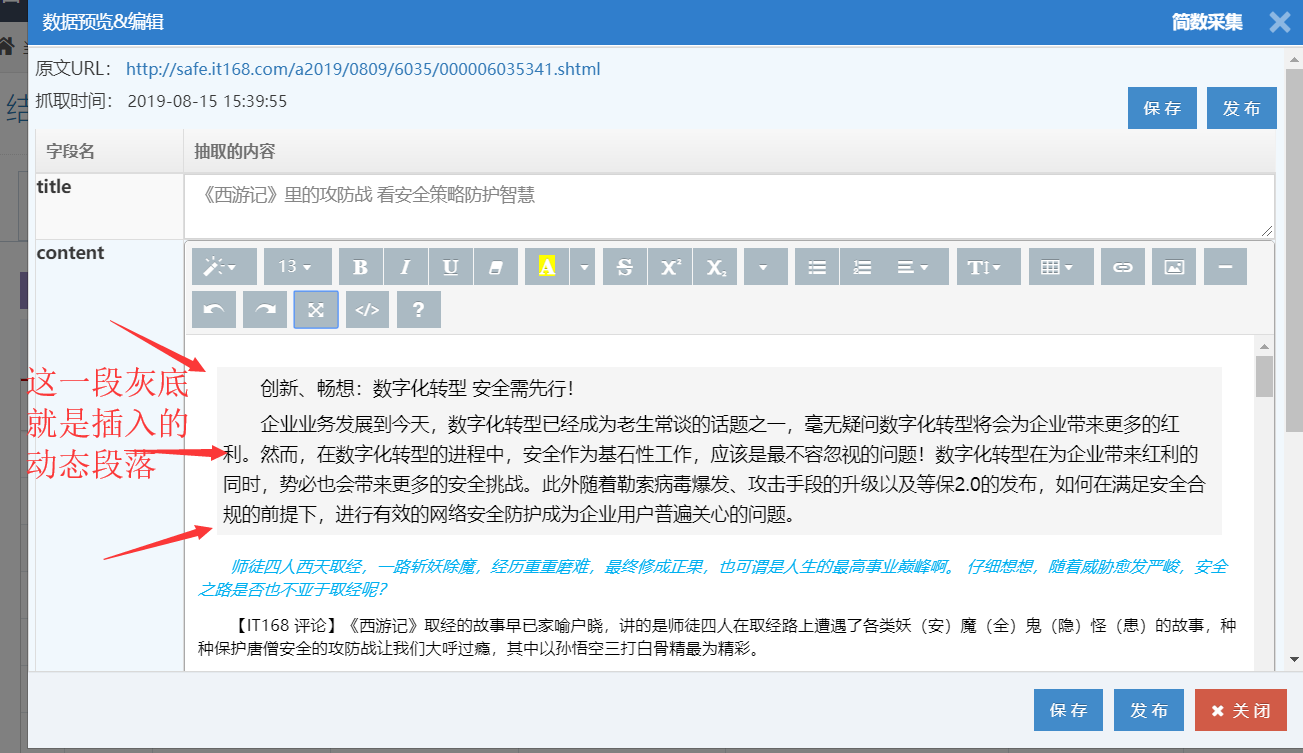1303x753 pixels.
Task: Click the 抓取时间 2019-08-15 15:39:55 value
Action: [x=207, y=101]
